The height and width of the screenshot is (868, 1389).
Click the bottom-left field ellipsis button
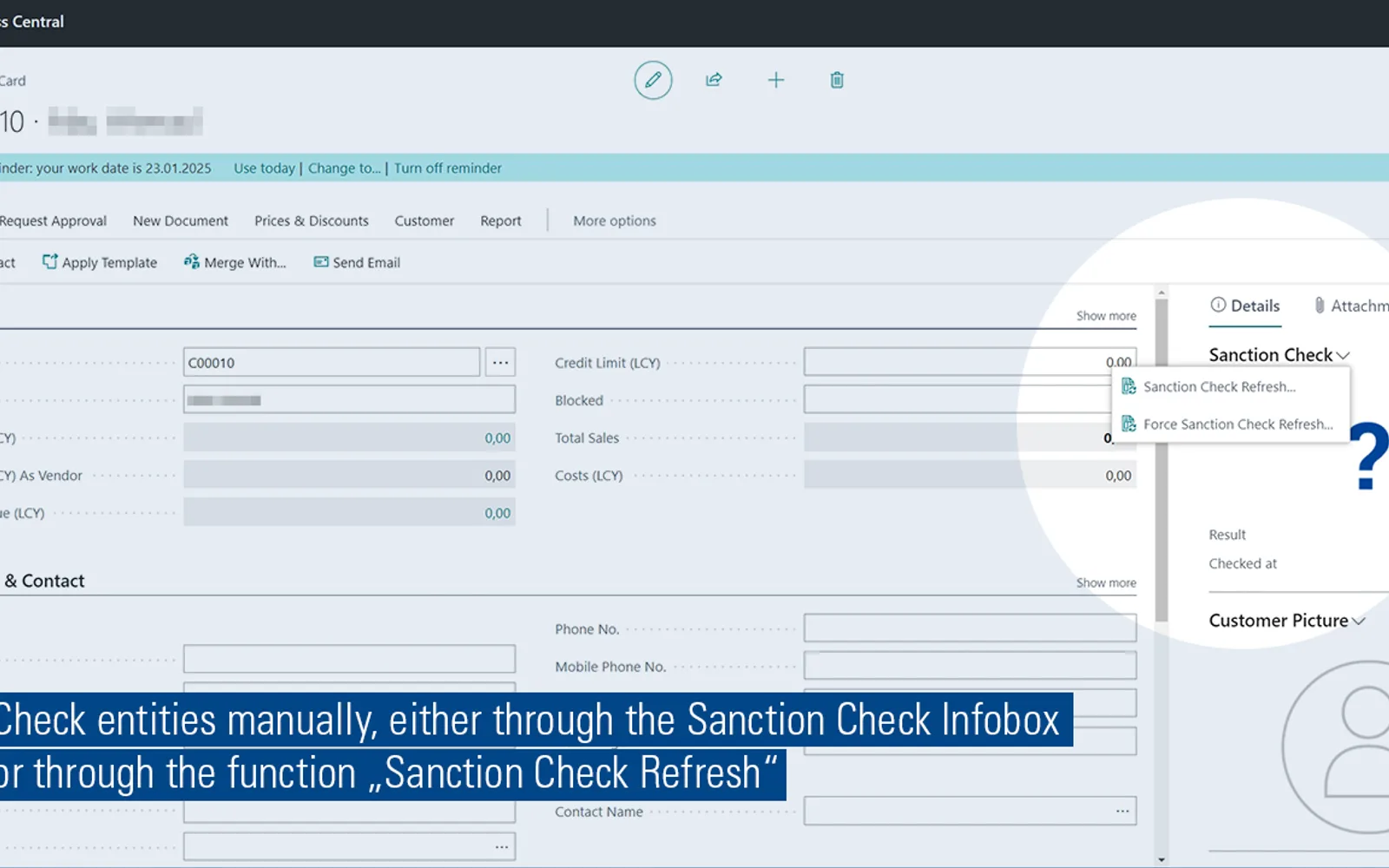pyautogui.click(x=502, y=846)
